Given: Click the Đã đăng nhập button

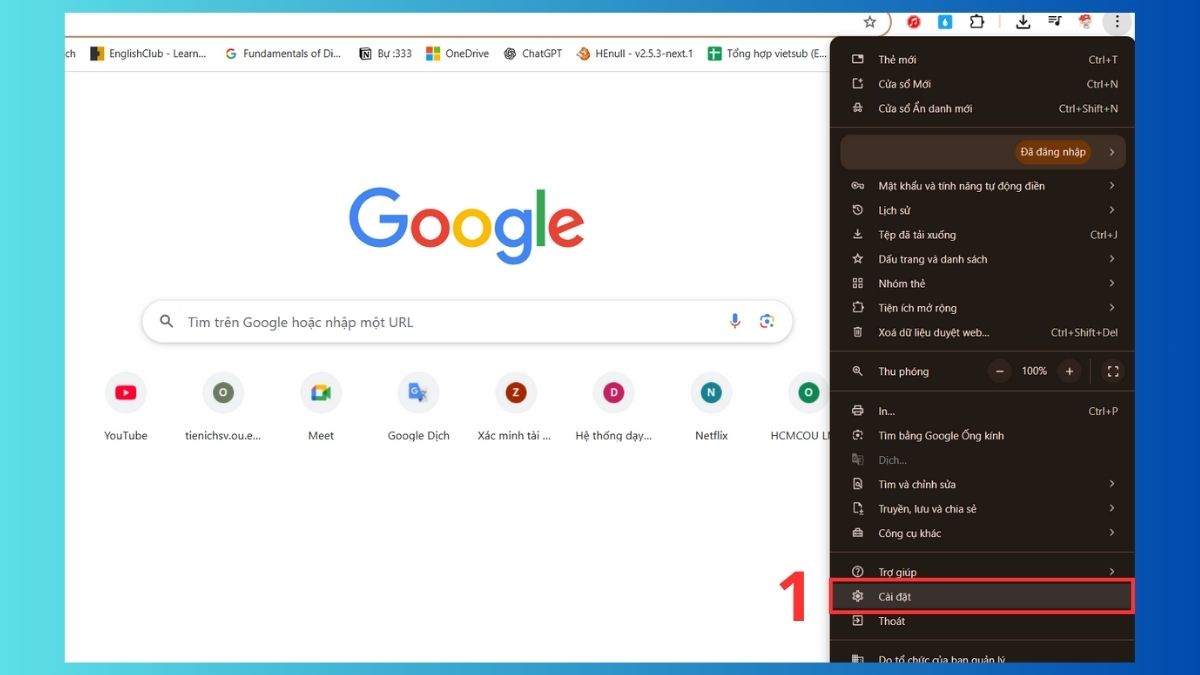Looking at the screenshot, I should click(1051, 152).
